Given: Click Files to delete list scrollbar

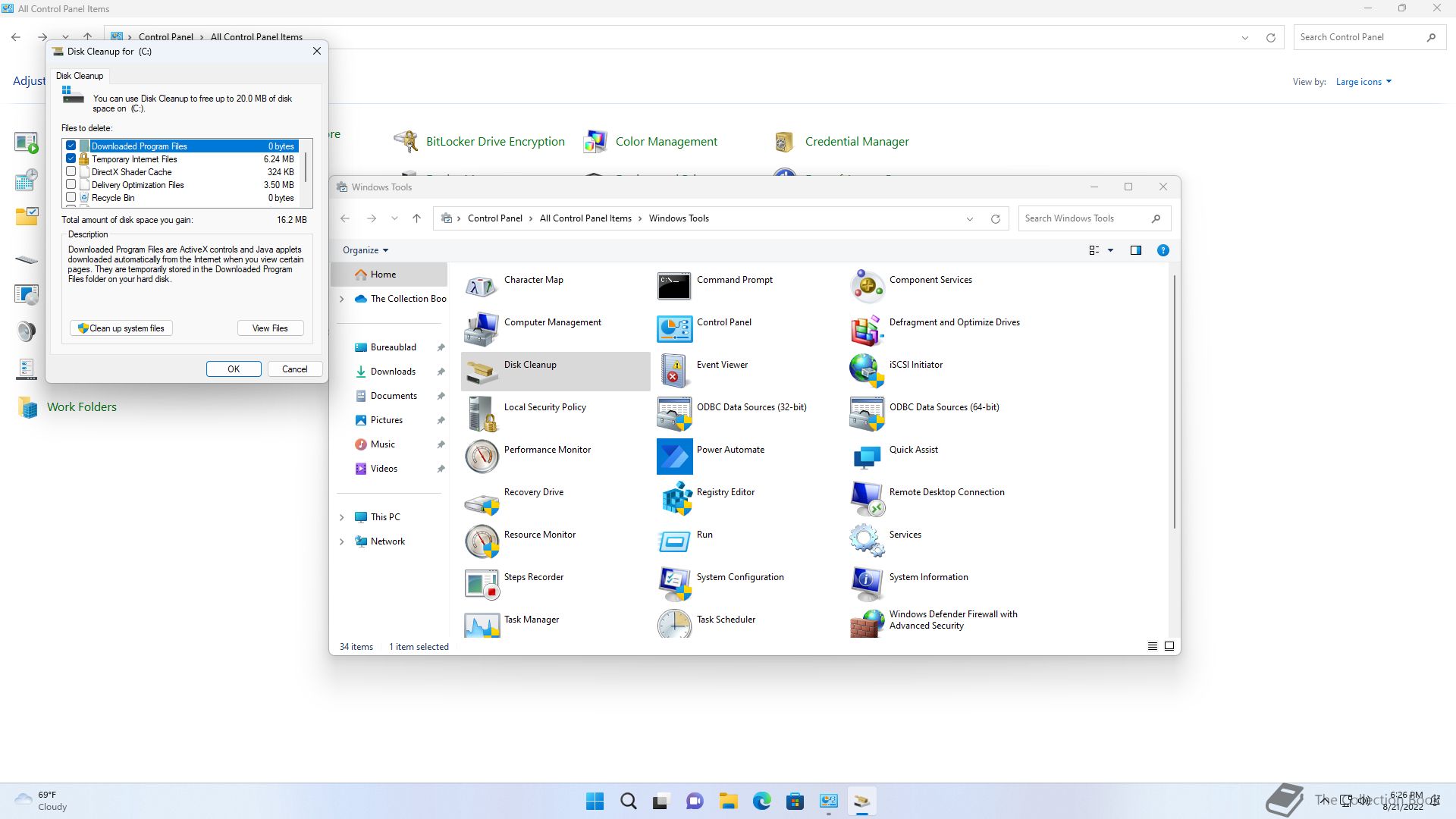Looking at the screenshot, I should click(x=306, y=167).
